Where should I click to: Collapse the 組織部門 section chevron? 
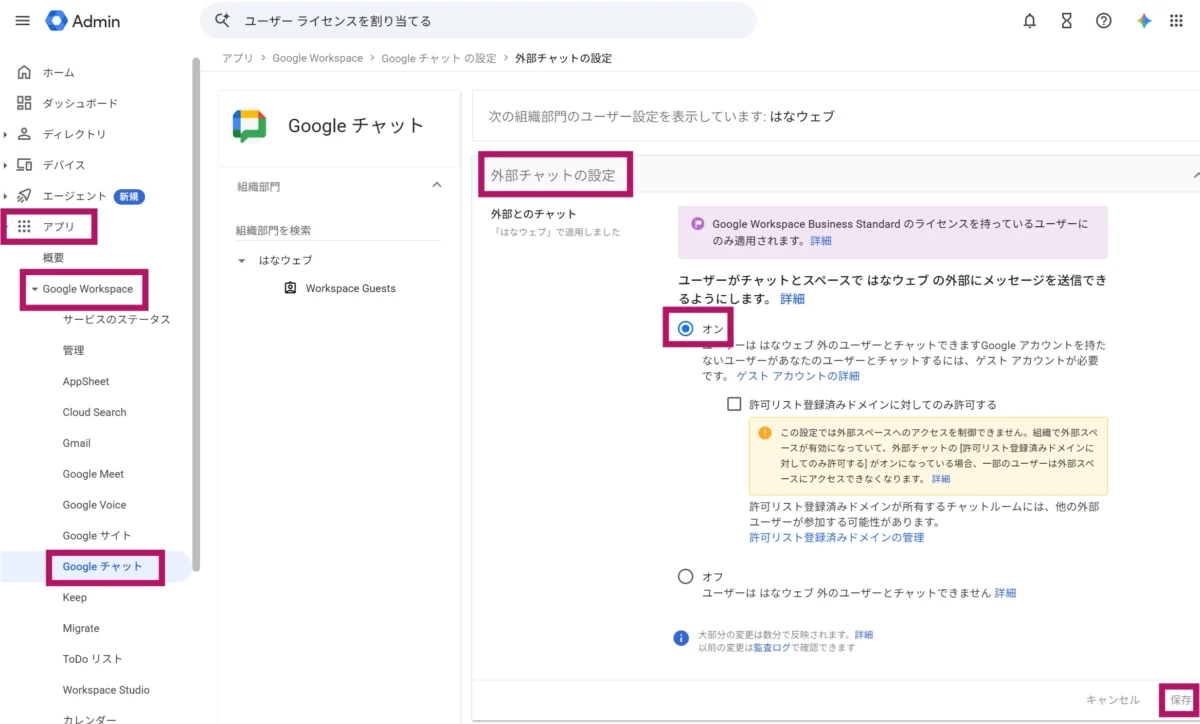pyautogui.click(x=436, y=185)
